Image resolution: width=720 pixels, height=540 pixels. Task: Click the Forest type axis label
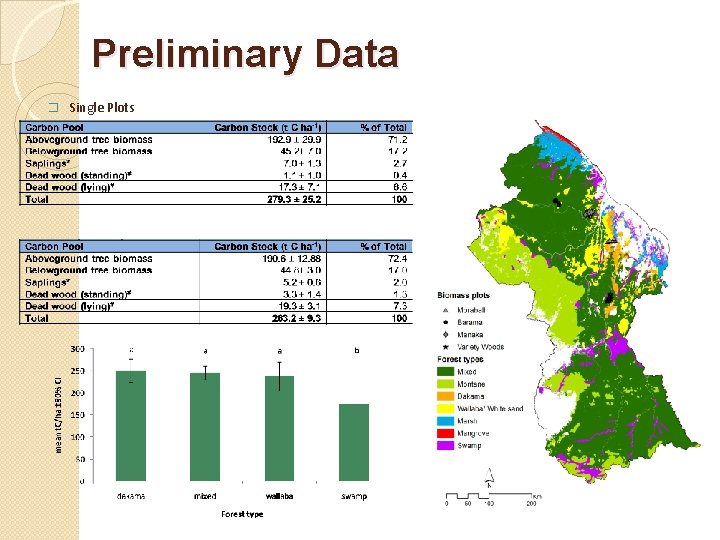(x=242, y=514)
